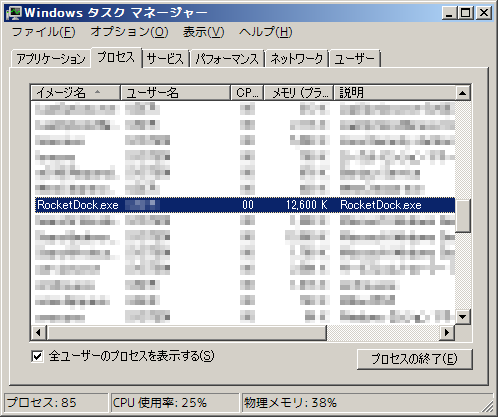This screenshot has width=498, height=417.
Task: Click the vertical scrollbar down arrow
Action: [463, 317]
